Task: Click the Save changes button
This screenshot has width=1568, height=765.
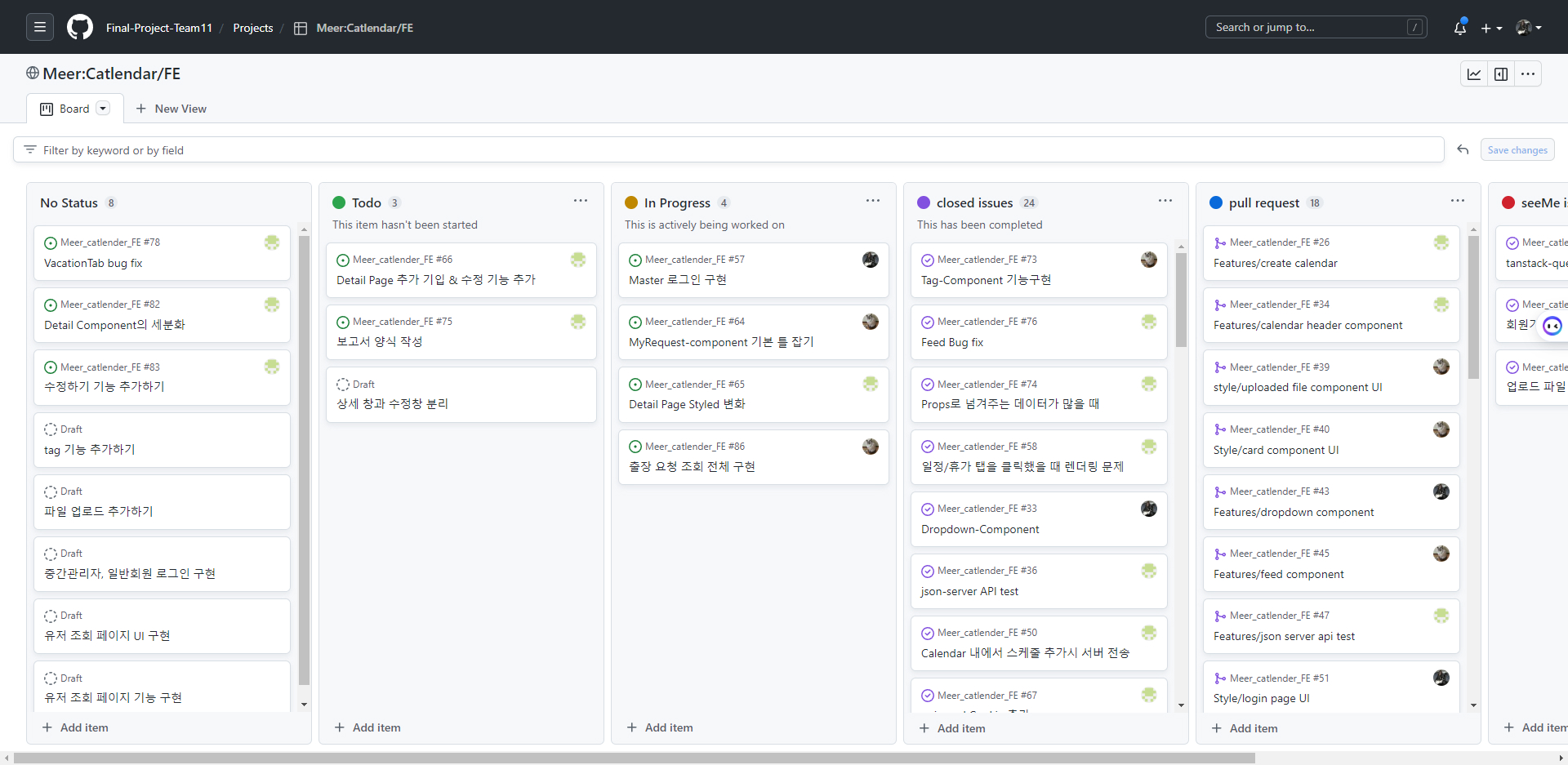Action: [1517, 150]
